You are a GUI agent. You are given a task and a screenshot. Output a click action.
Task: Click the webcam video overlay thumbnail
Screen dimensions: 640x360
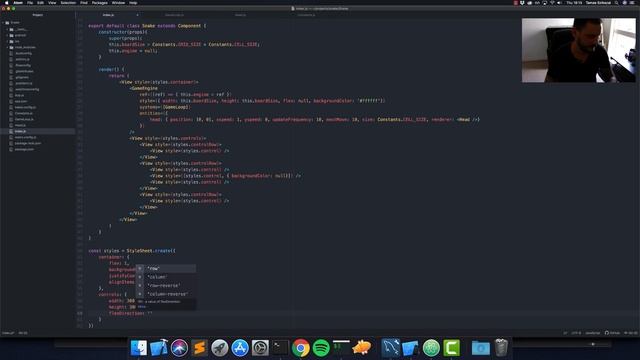pos(578,50)
